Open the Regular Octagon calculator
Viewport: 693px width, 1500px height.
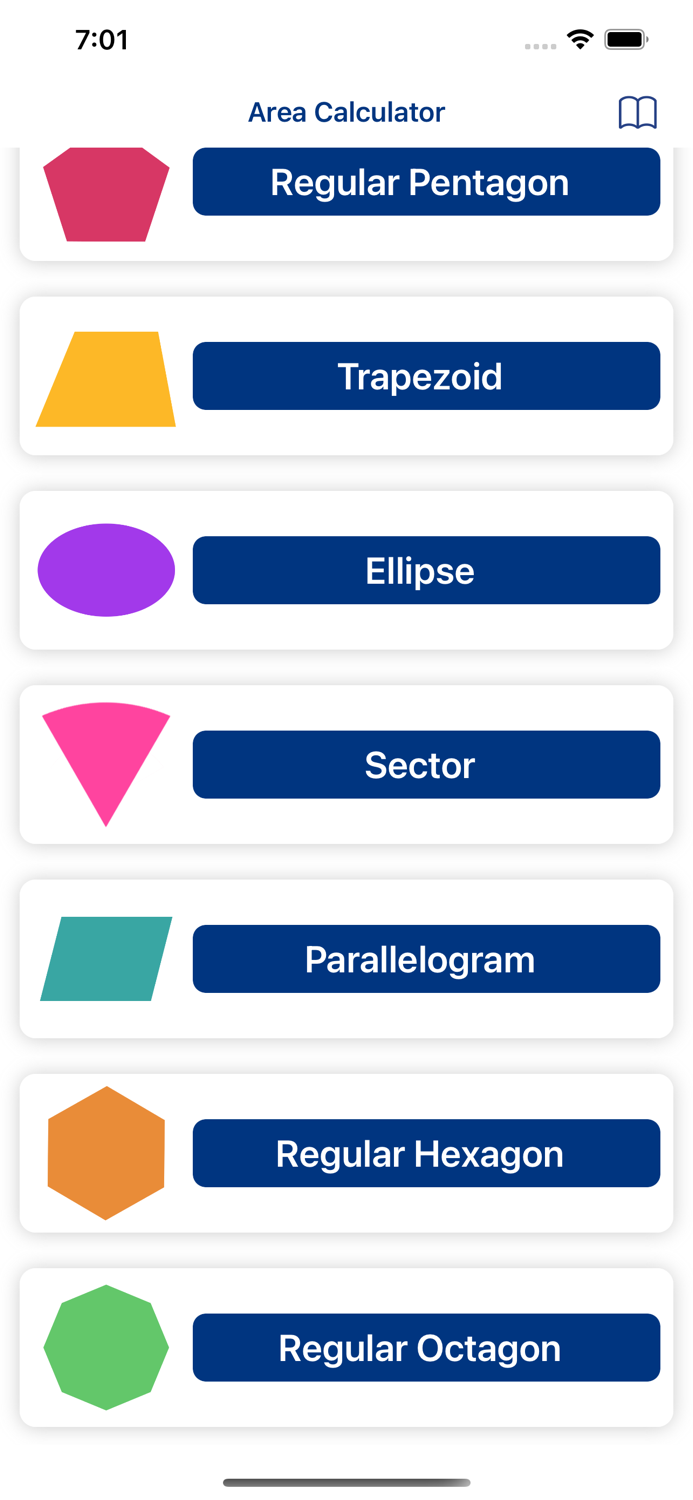coord(426,1346)
